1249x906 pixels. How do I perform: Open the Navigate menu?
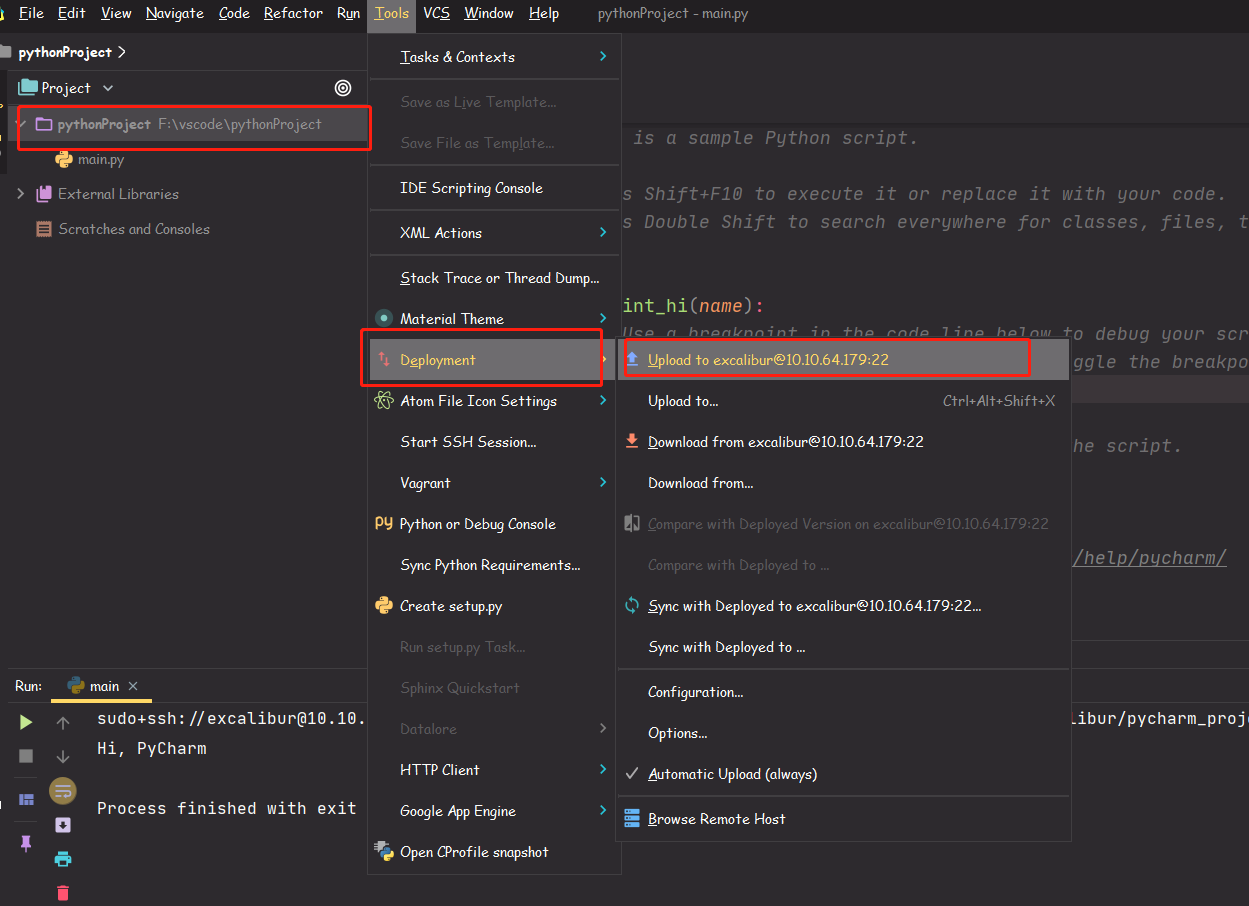coord(175,13)
